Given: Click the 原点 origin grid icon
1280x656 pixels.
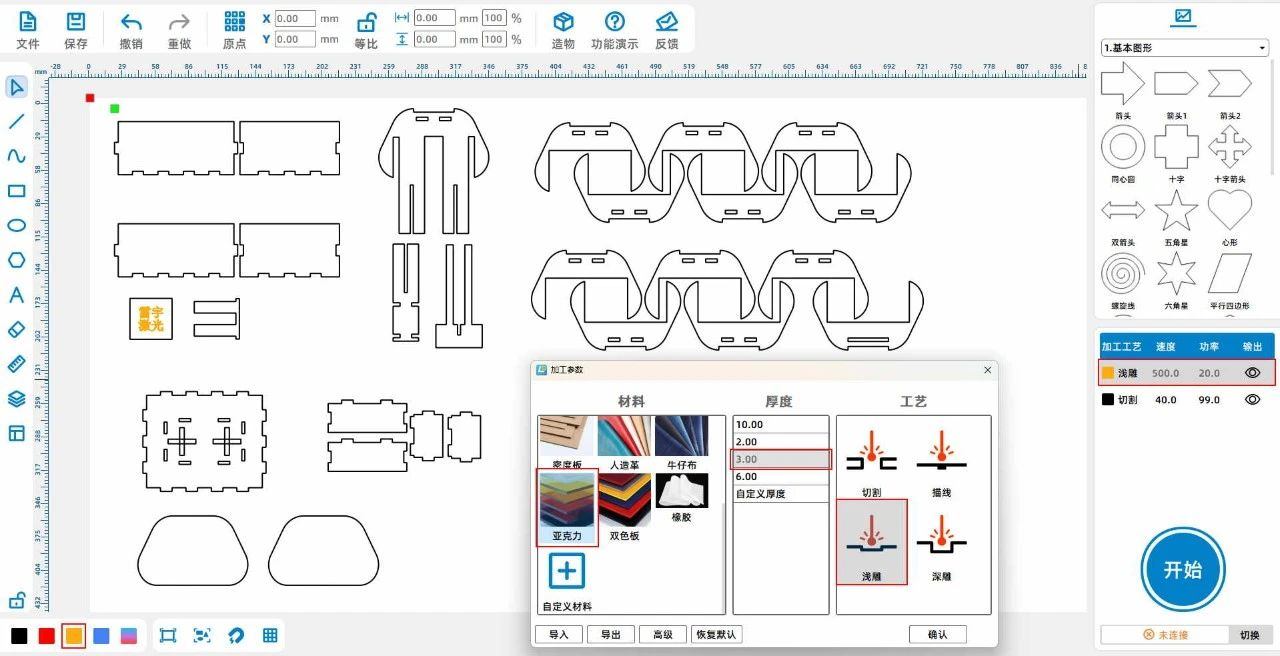Looking at the screenshot, I should tap(234, 22).
